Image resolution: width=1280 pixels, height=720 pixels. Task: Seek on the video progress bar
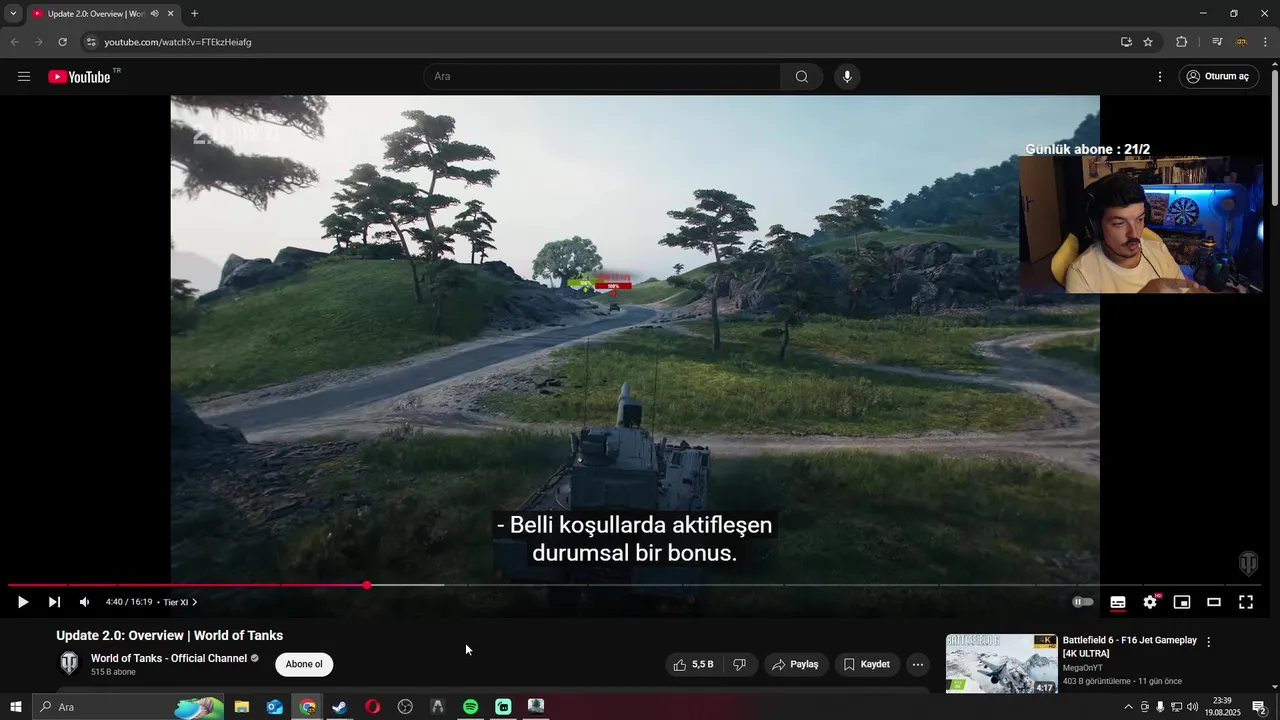point(635,585)
